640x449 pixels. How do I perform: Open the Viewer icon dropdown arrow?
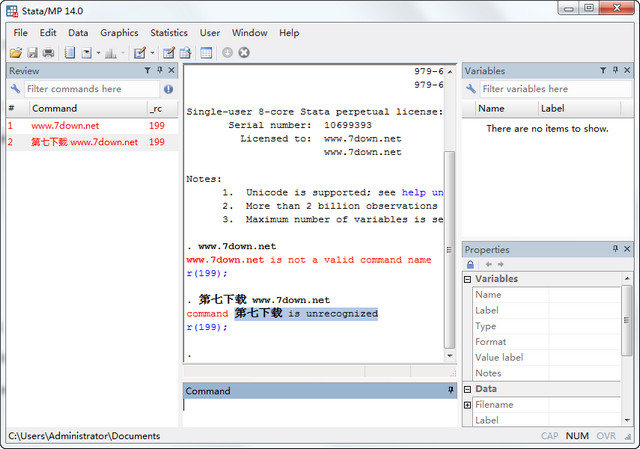click(98, 53)
